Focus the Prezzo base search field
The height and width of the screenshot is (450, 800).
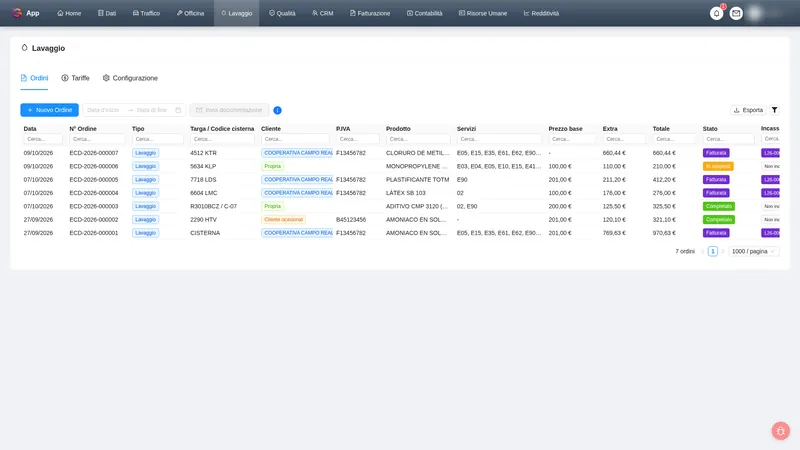[572, 139]
